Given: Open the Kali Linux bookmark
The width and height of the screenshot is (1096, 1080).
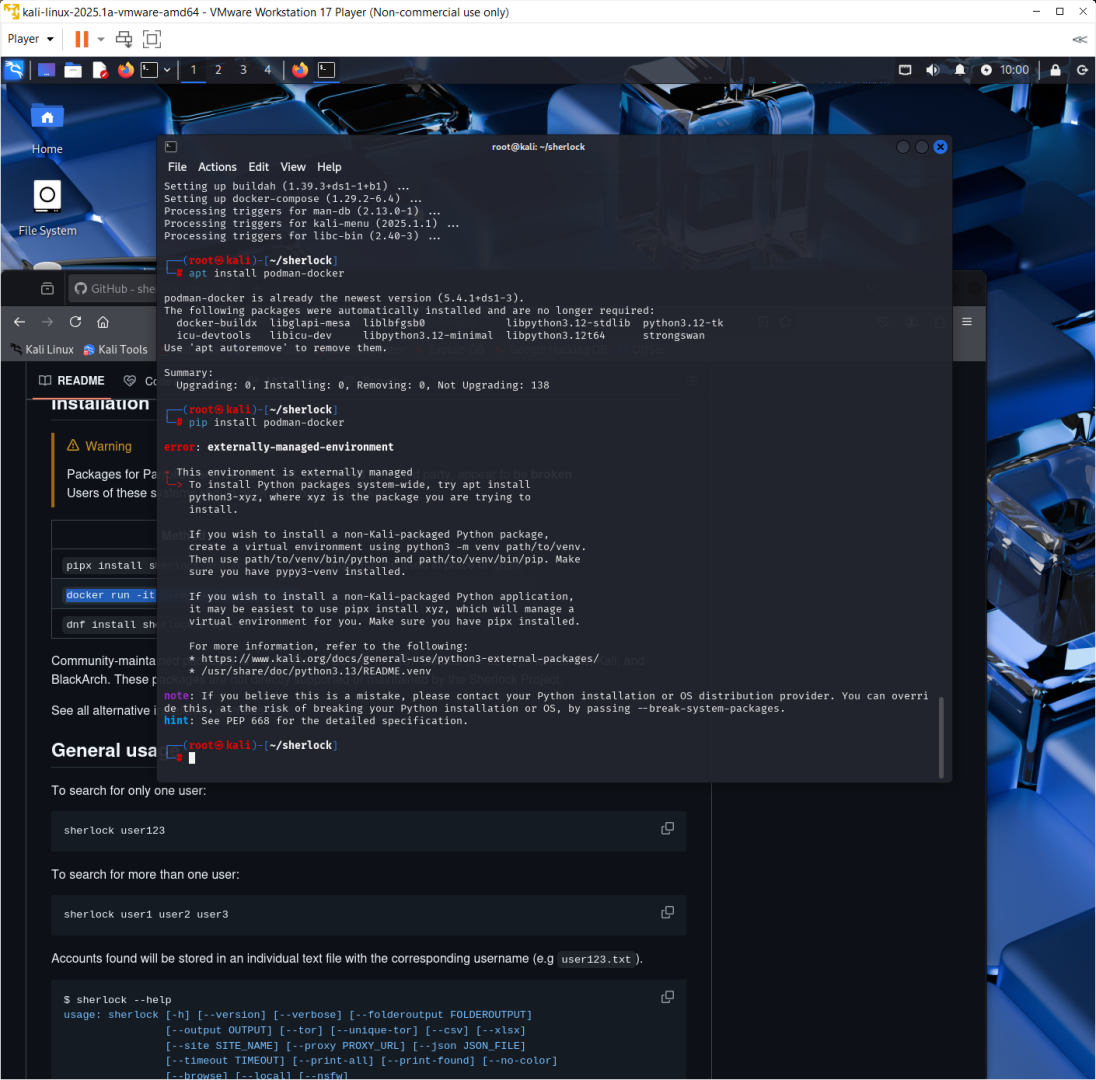Looking at the screenshot, I should (x=42, y=350).
